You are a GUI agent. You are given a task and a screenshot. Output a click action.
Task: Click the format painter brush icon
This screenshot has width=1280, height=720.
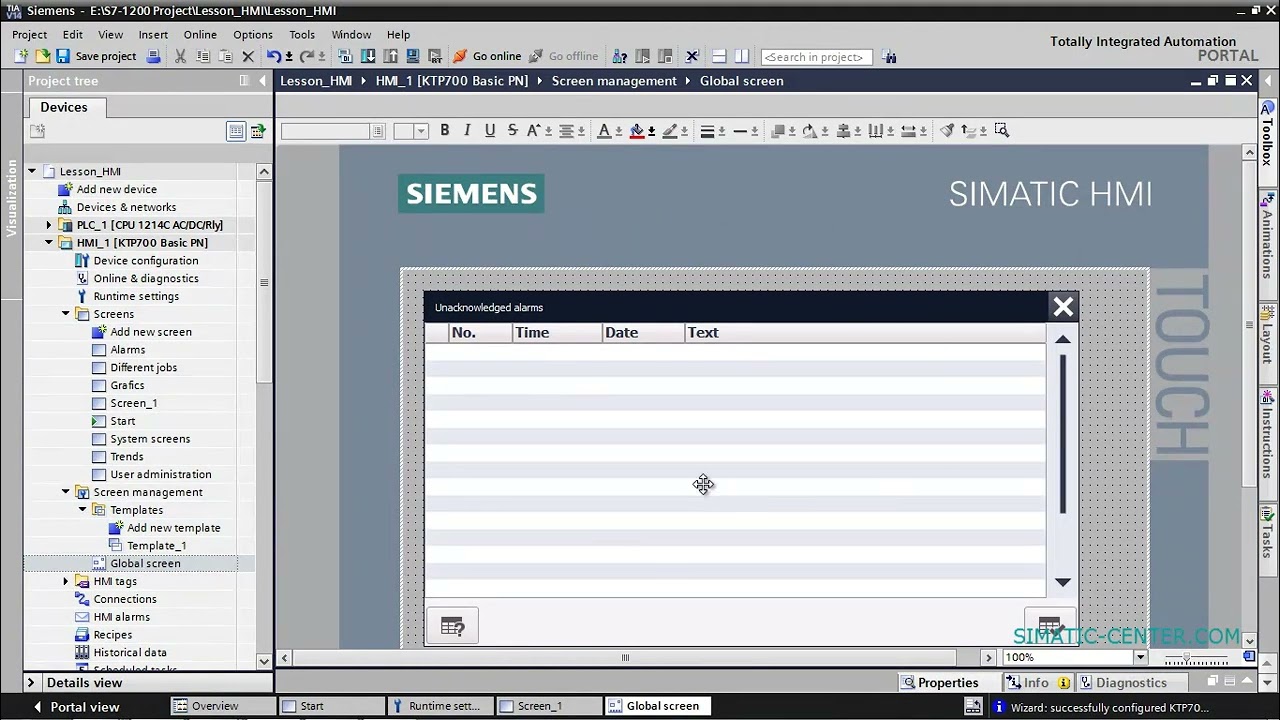(947, 130)
